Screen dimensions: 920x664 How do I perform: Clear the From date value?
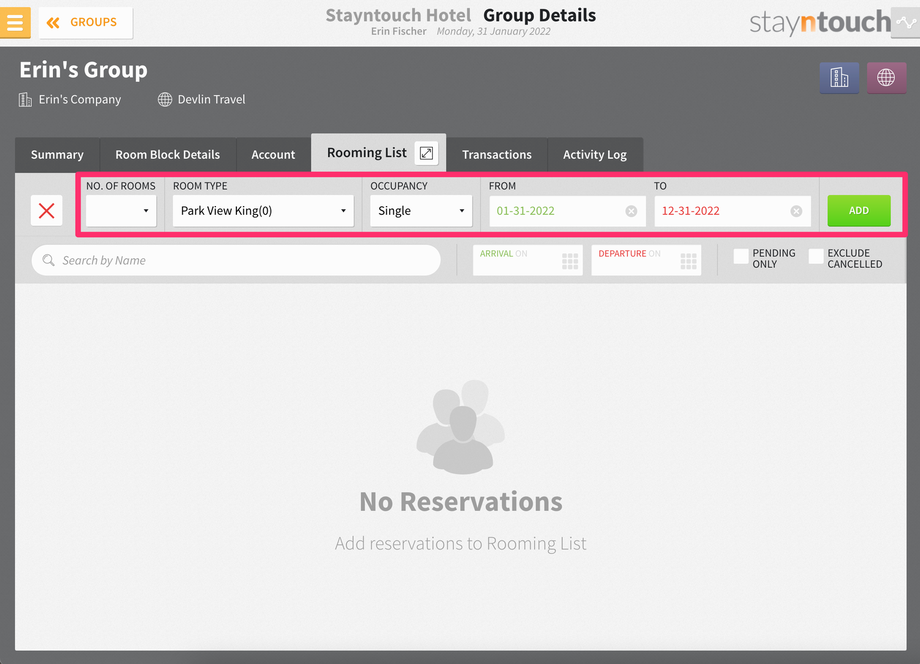pos(631,211)
